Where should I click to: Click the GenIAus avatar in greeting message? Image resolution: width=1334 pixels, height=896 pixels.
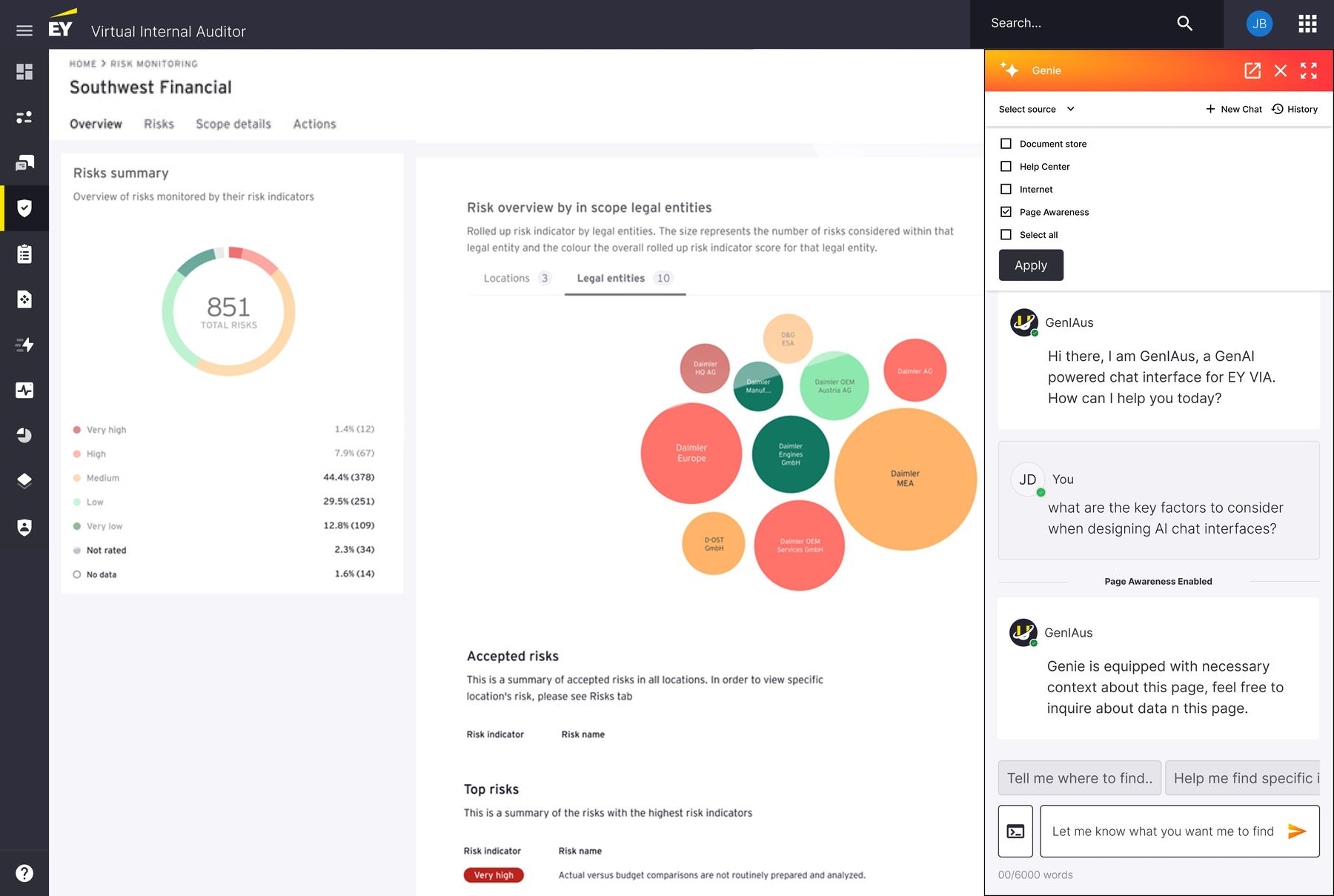(1024, 322)
